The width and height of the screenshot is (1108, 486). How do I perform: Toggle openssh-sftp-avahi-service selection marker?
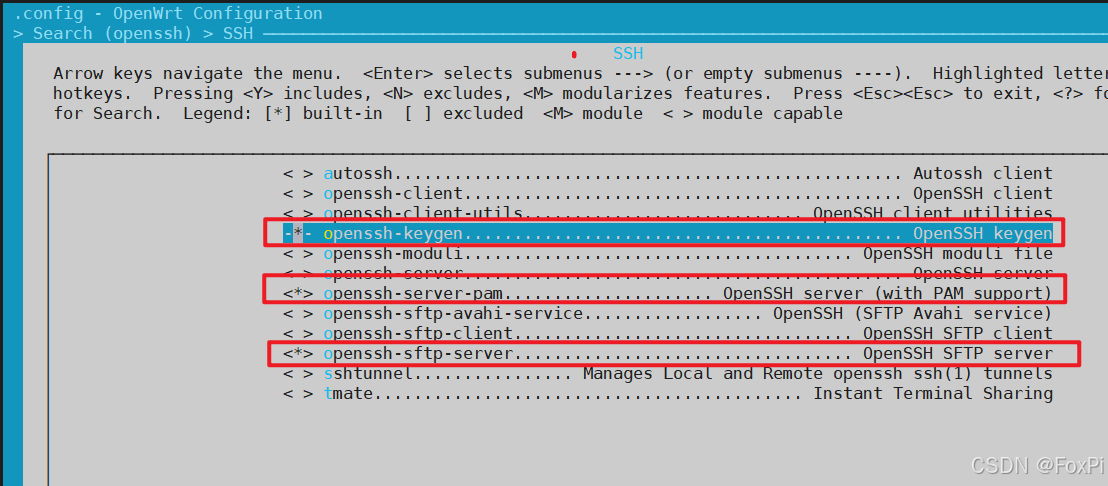(297, 313)
